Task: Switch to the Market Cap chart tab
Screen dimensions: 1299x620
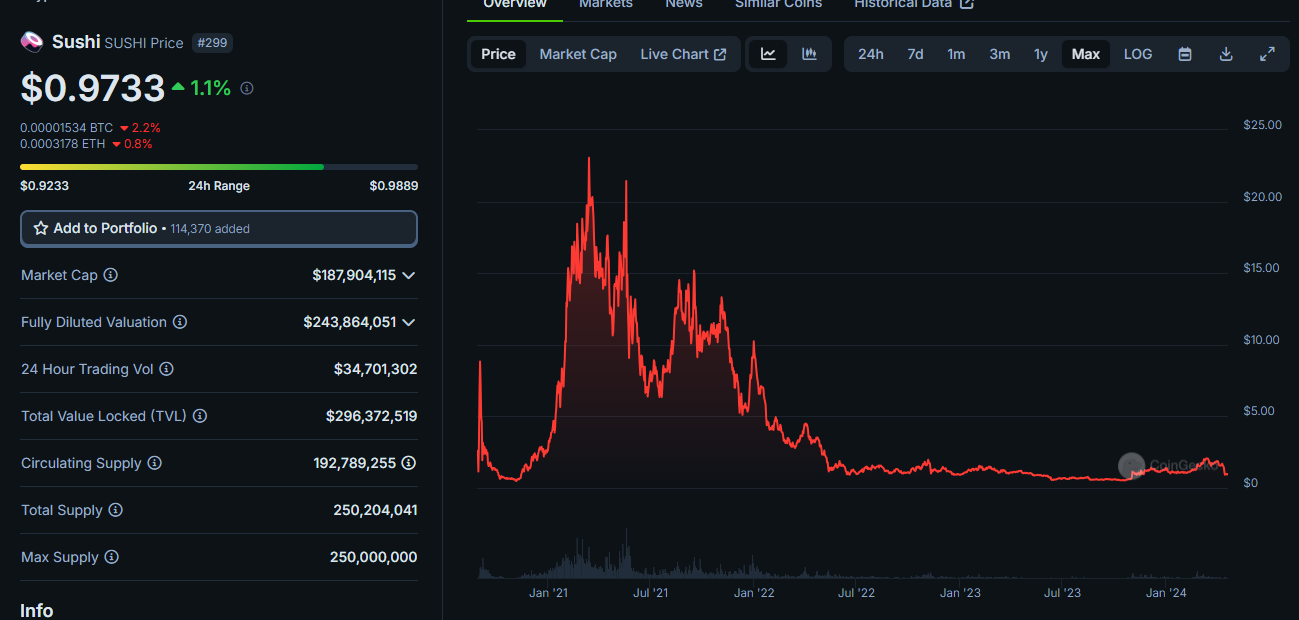Action: tap(578, 54)
